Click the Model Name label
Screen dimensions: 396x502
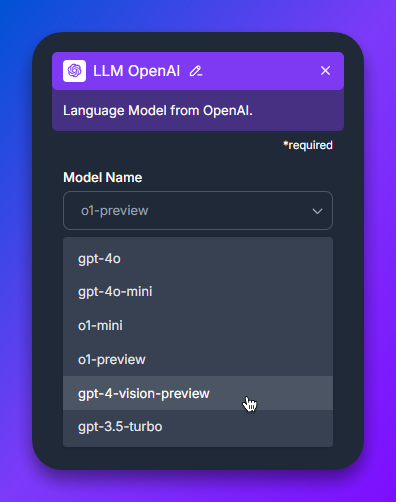103,177
